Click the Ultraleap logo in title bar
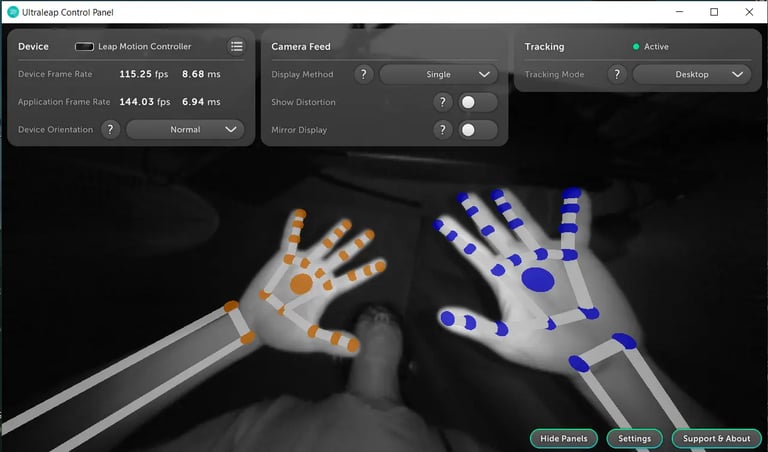Viewport: 768px width, 452px height. pyautogui.click(x=13, y=12)
